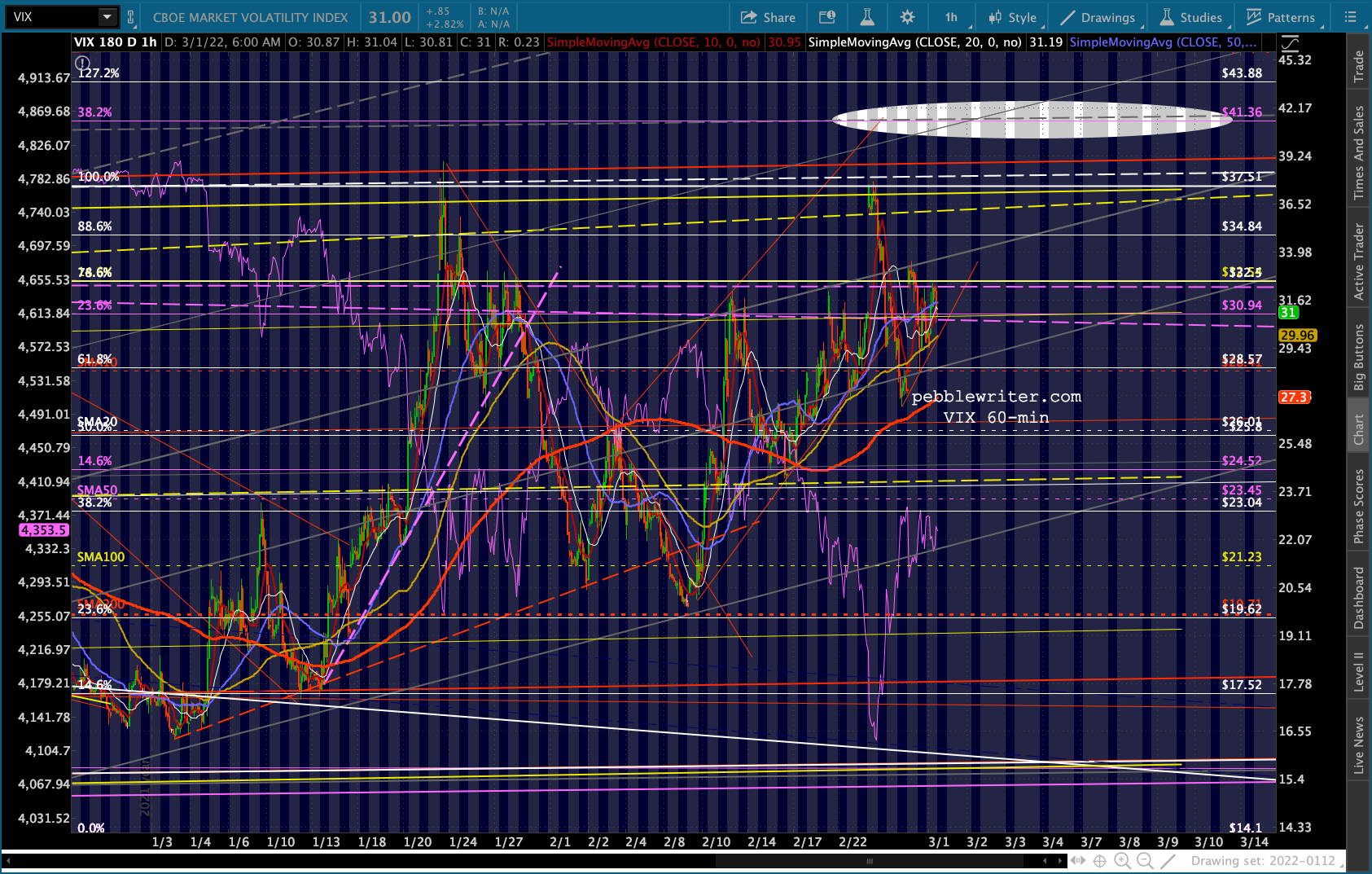This screenshot has width=1372, height=874.
Task: Click the $41.36 Fibonacci level label
Action: (1242, 112)
